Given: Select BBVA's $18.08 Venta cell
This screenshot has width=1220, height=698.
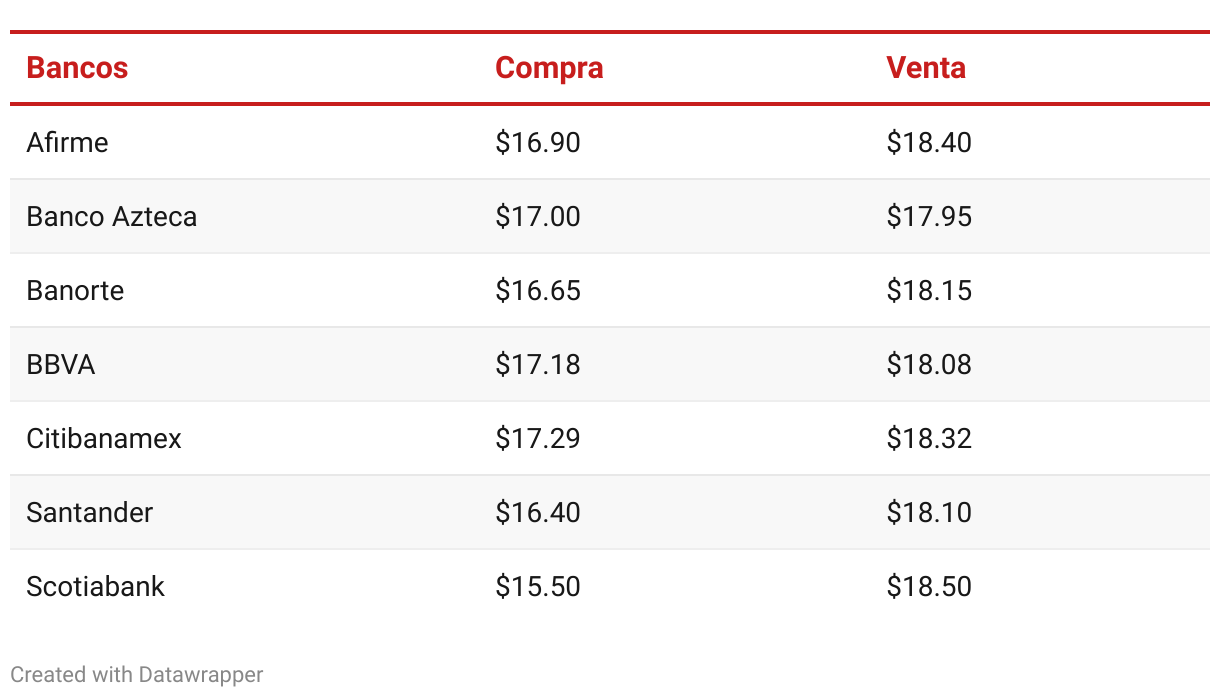Looking at the screenshot, I should point(929,365).
